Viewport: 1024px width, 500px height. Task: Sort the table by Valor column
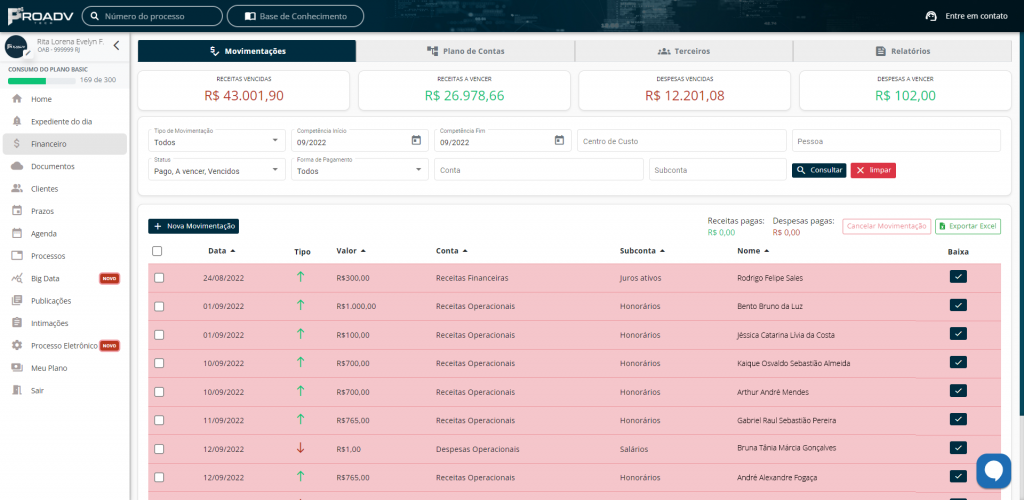pos(351,251)
